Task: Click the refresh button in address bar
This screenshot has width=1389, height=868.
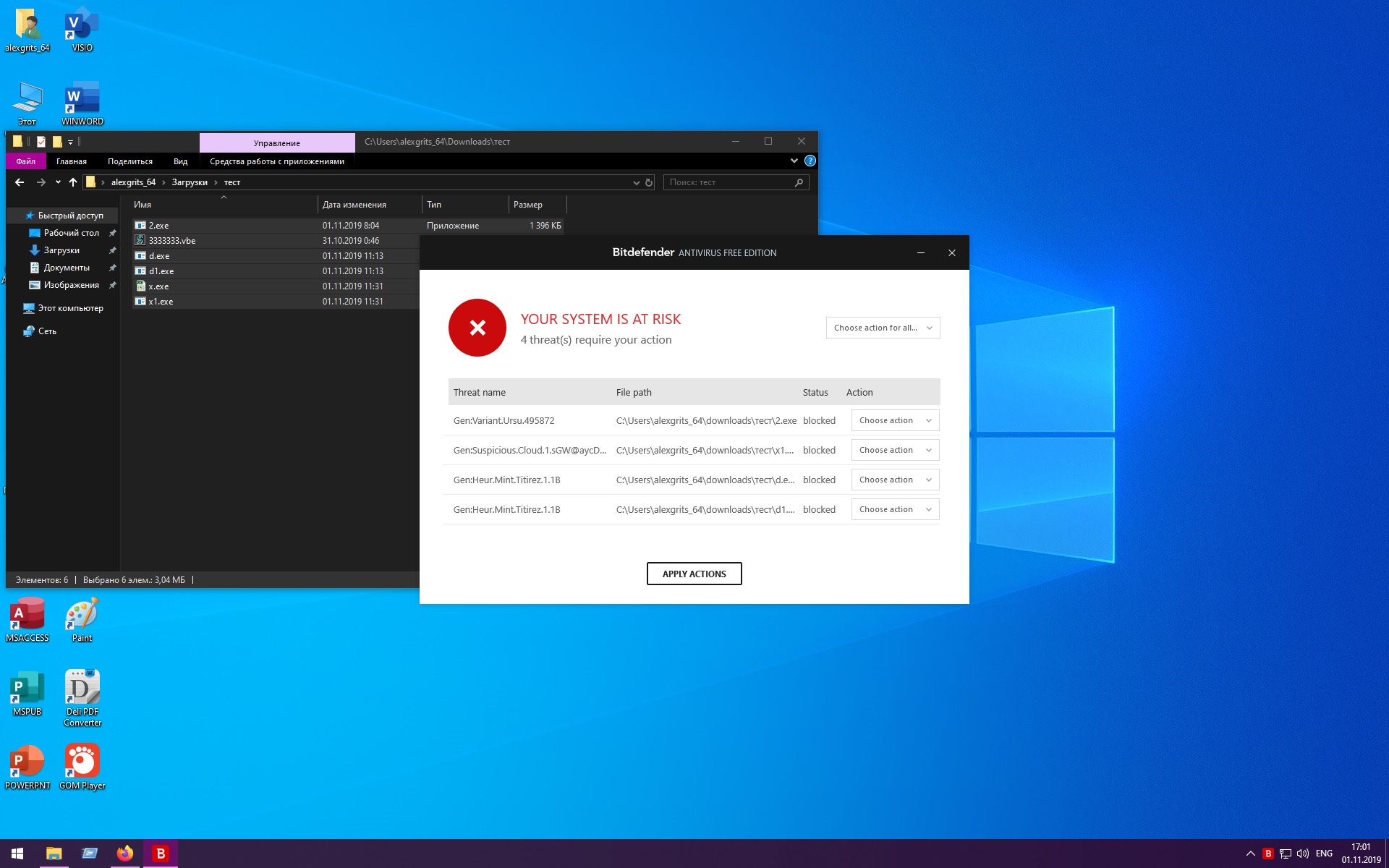Action: (649, 182)
